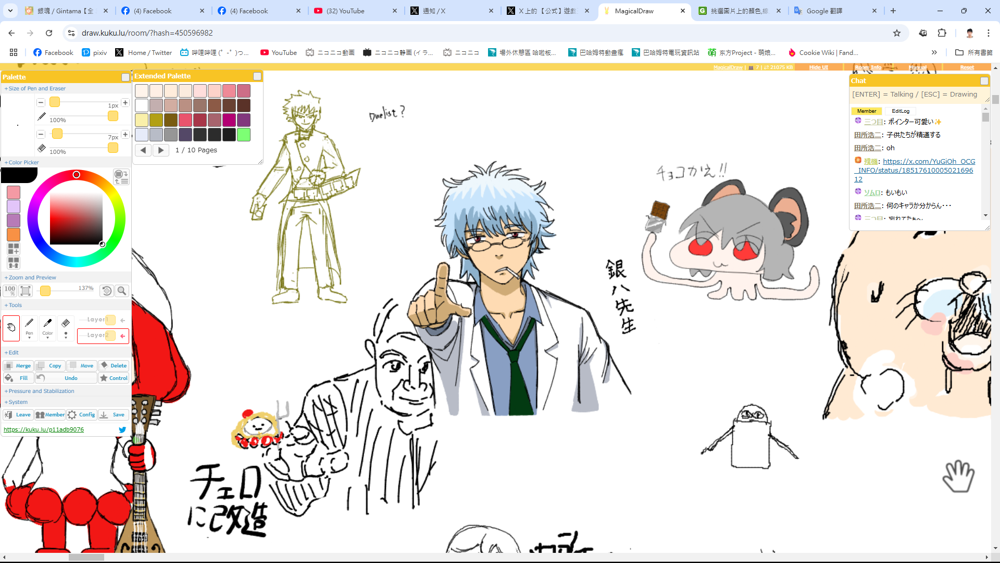Reset zoom to 100 percent
The width and height of the screenshot is (1000, 563).
10,290
